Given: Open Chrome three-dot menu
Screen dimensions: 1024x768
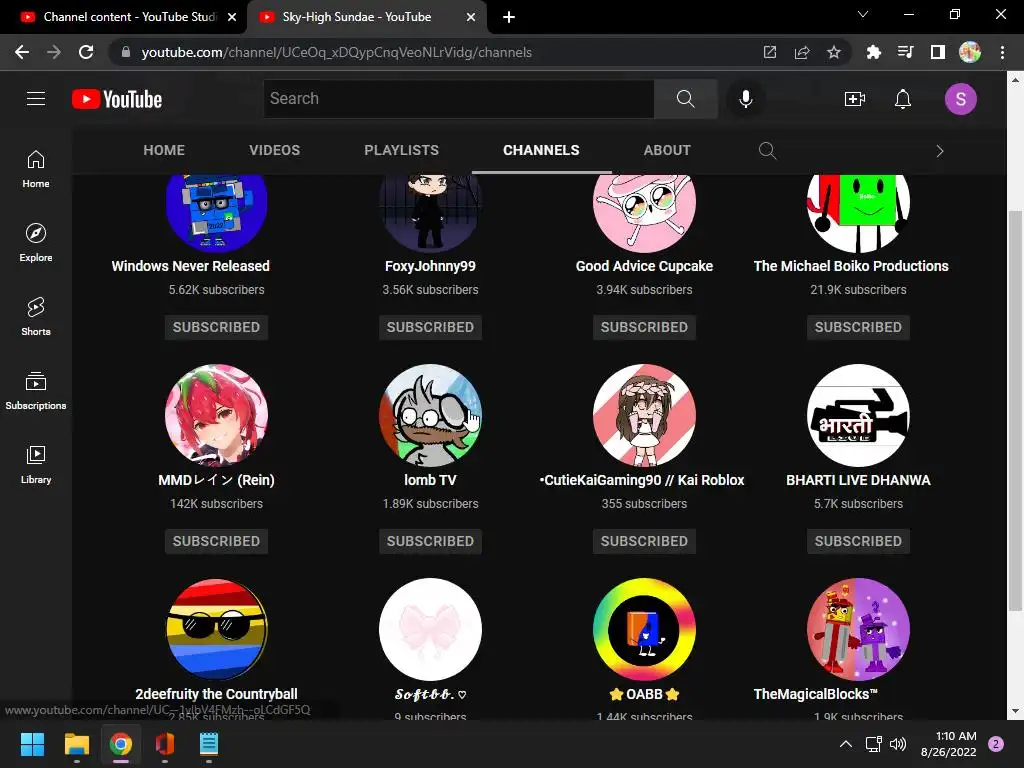Looking at the screenshot, I should click(1002, 52).
